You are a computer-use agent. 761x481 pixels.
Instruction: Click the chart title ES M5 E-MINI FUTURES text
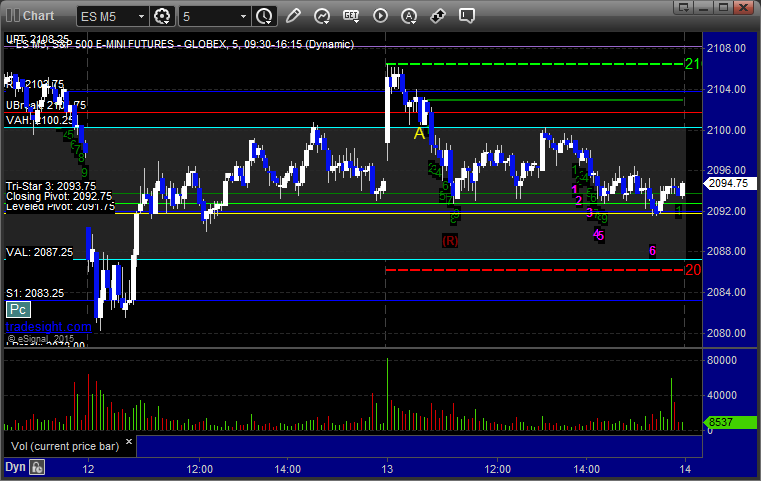pos(184,44)
